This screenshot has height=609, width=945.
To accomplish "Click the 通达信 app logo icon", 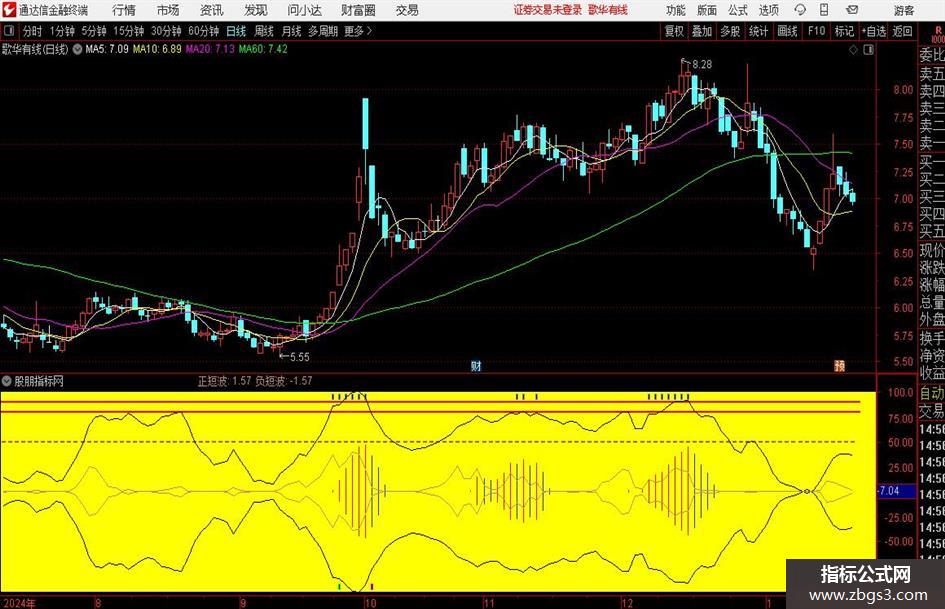I will (9, 10).
